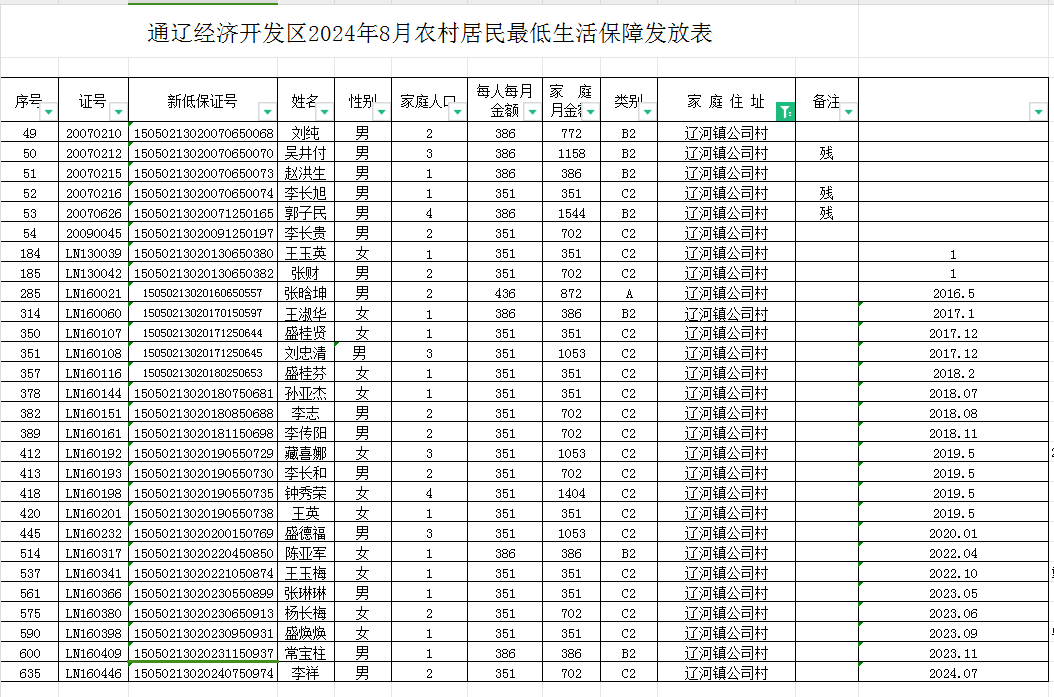Select the 残 remark cell for 吴井付

826,153
